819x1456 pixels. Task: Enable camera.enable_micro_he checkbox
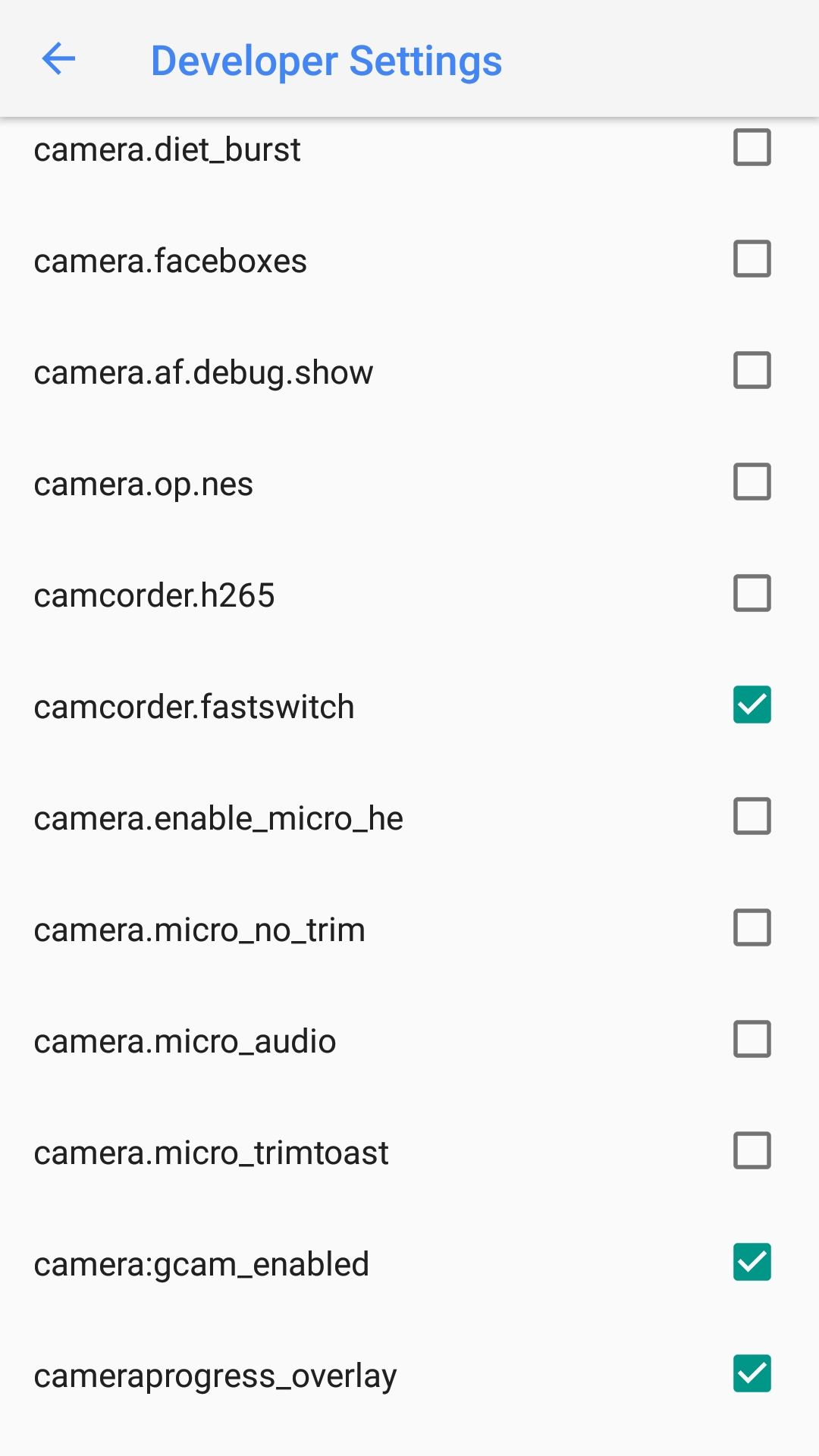point(752,816)
